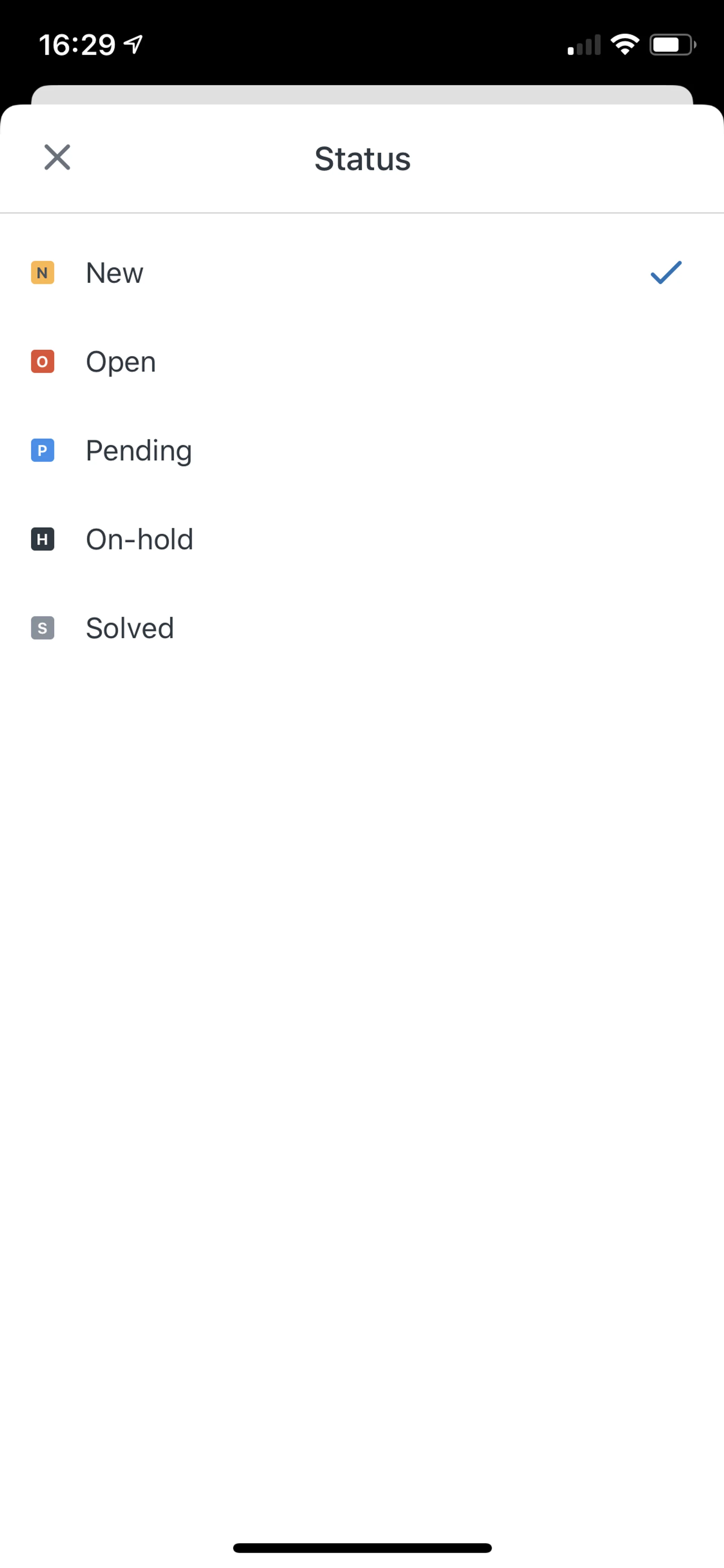
Task: Tap the Wi-Fi icon in status bar
Action: [624, 45]
